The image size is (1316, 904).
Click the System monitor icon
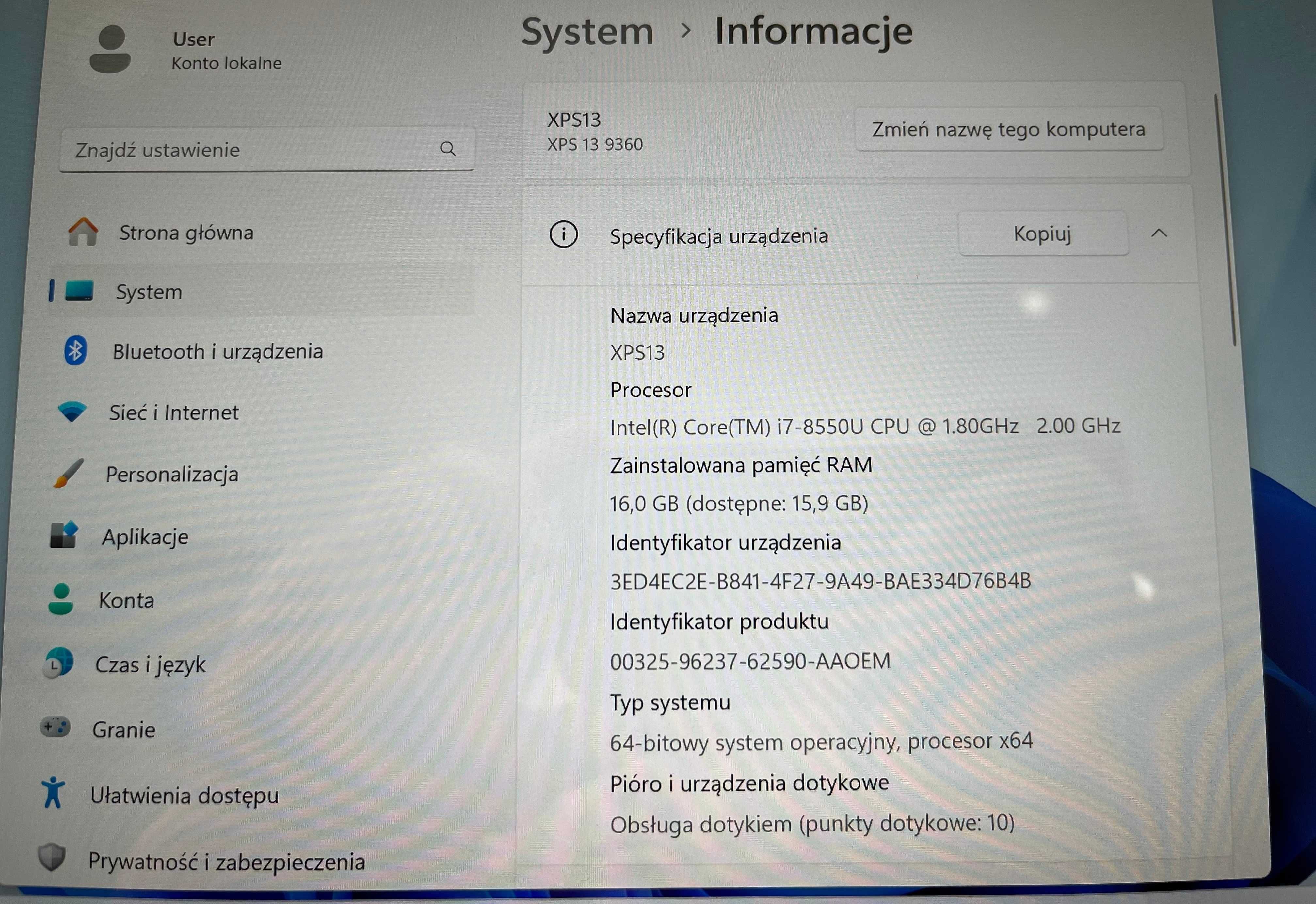[79, 291]
